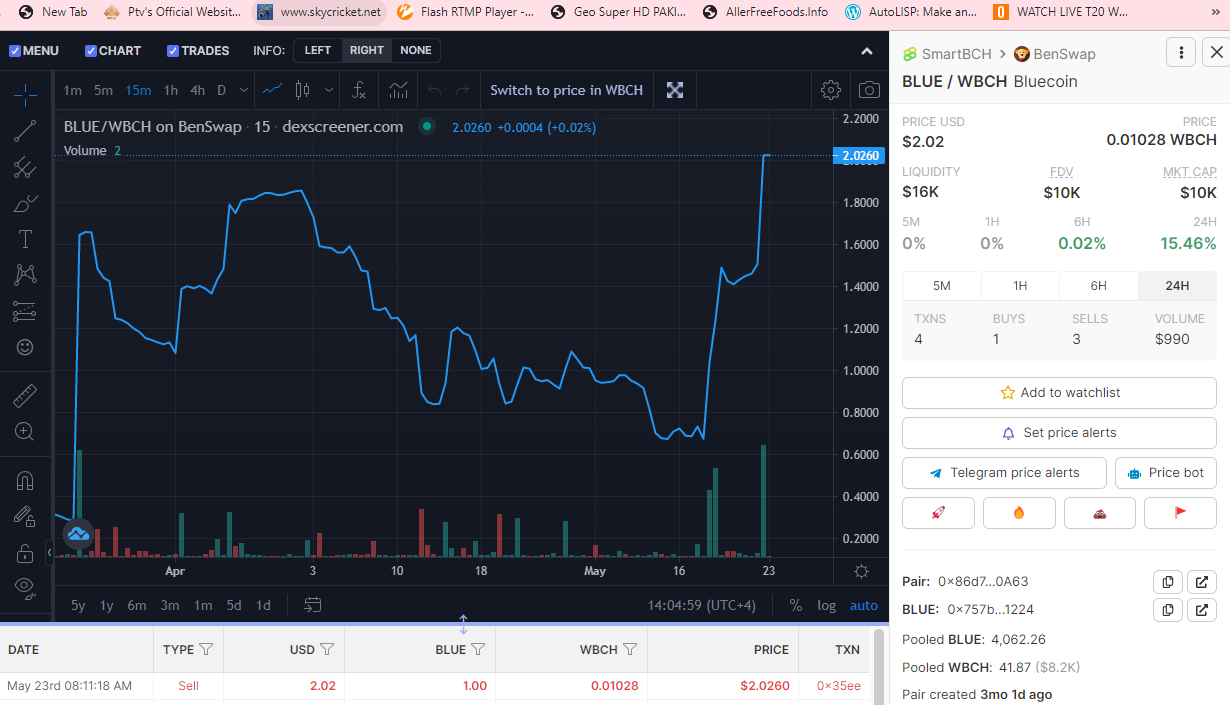Select the prediction and measurement tools
Screen dimensions: 1230x705
[25, 311]
